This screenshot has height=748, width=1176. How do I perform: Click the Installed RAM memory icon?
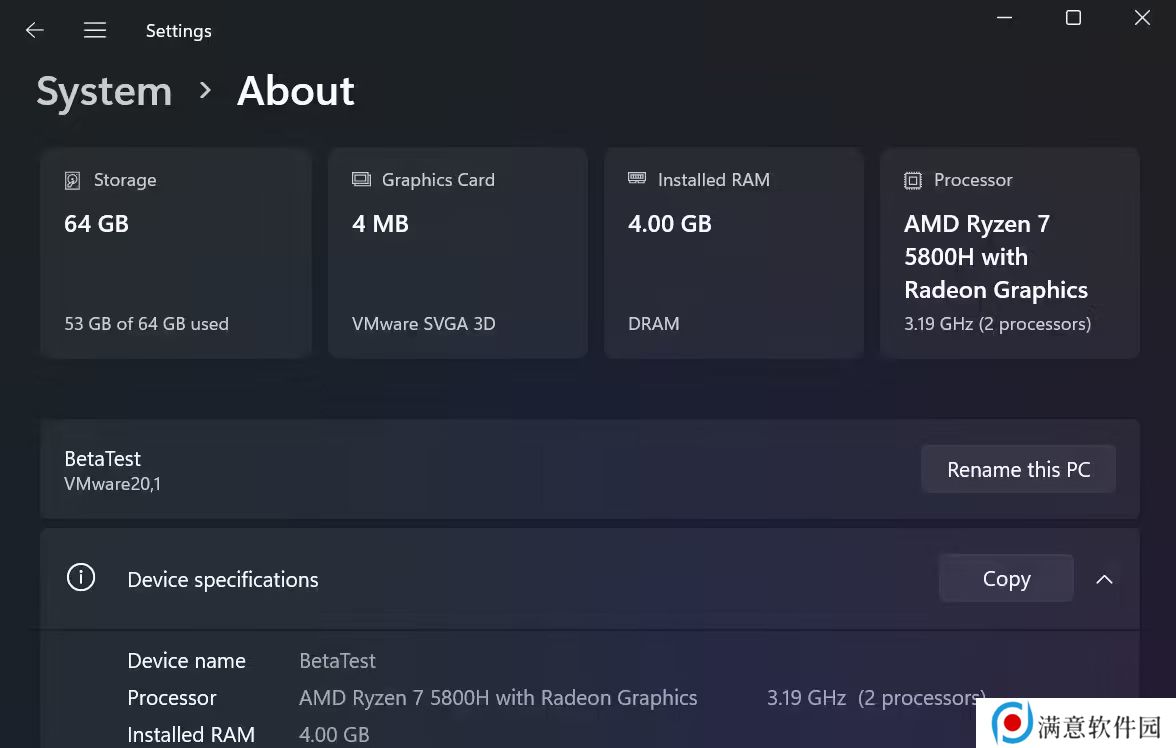click(x=637, y=179)
